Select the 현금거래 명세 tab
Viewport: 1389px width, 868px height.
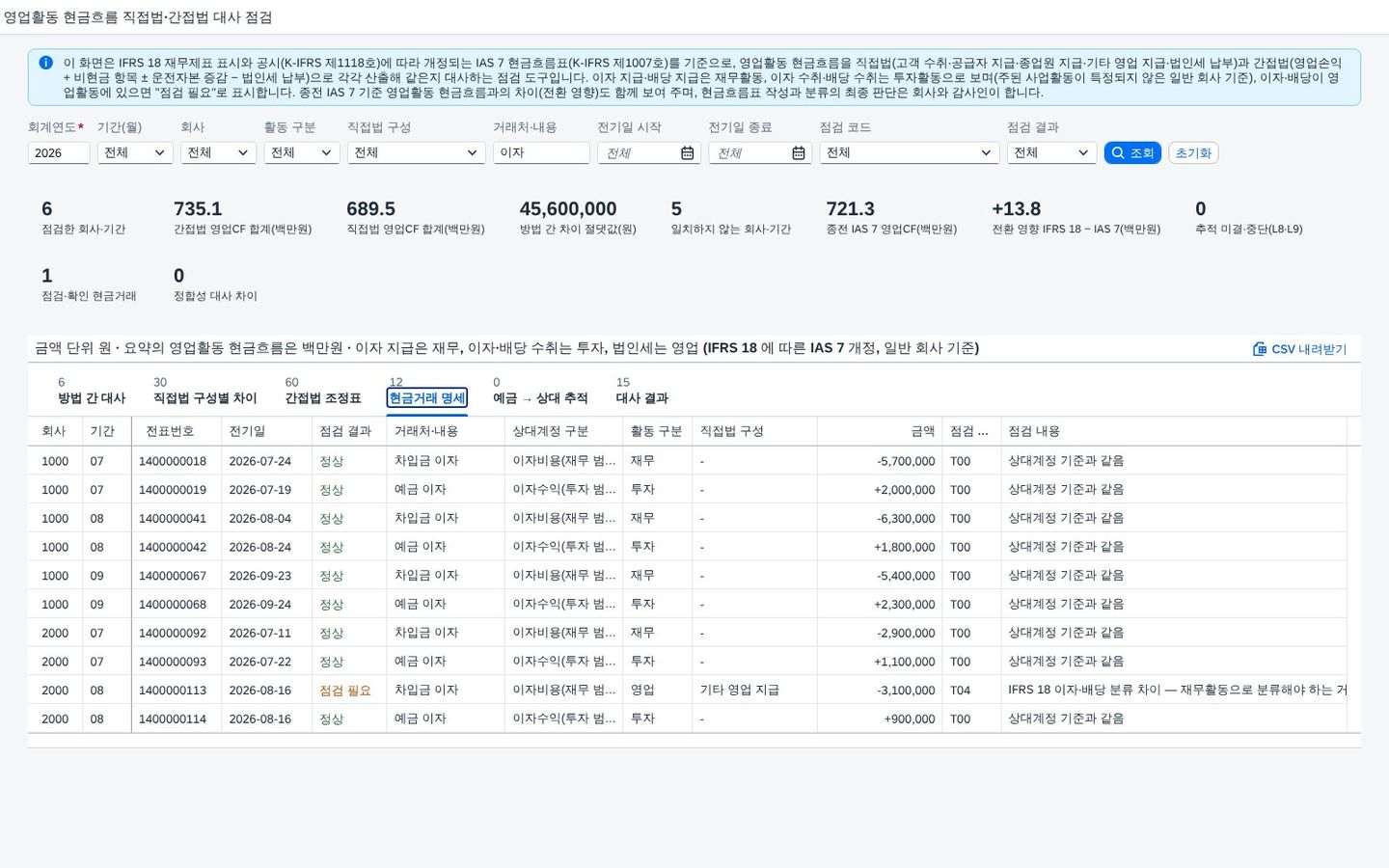(x=427, y=398)
